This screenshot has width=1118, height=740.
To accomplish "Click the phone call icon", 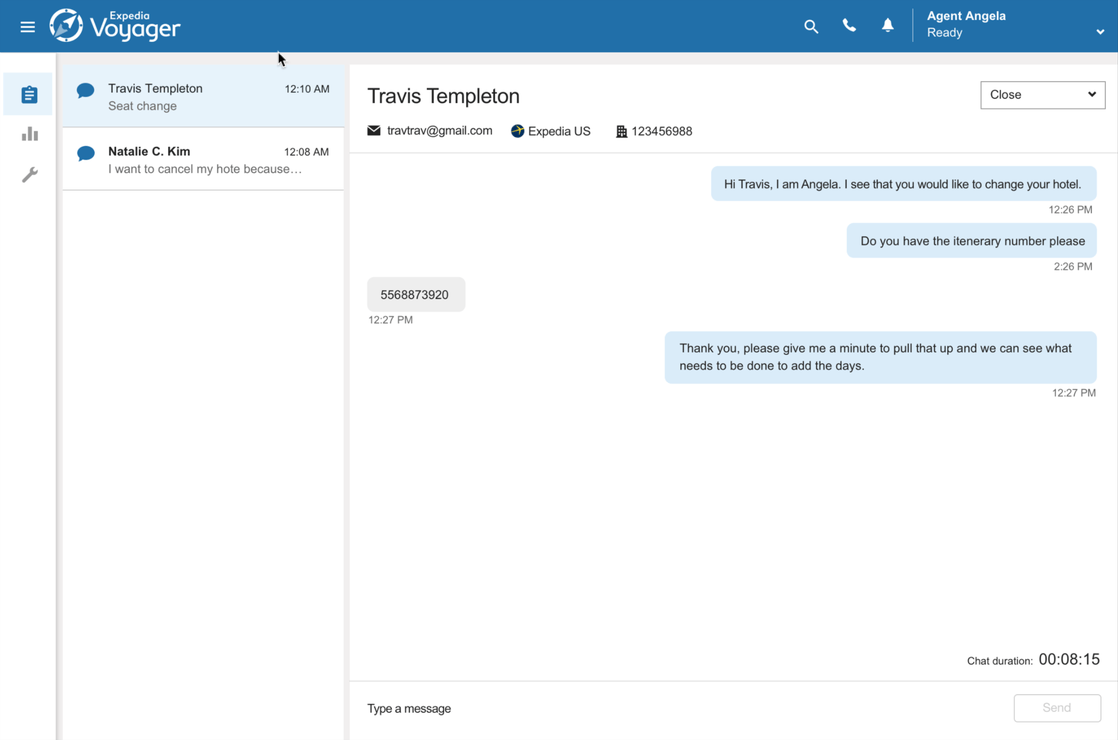I will click(x=849, y=26).
